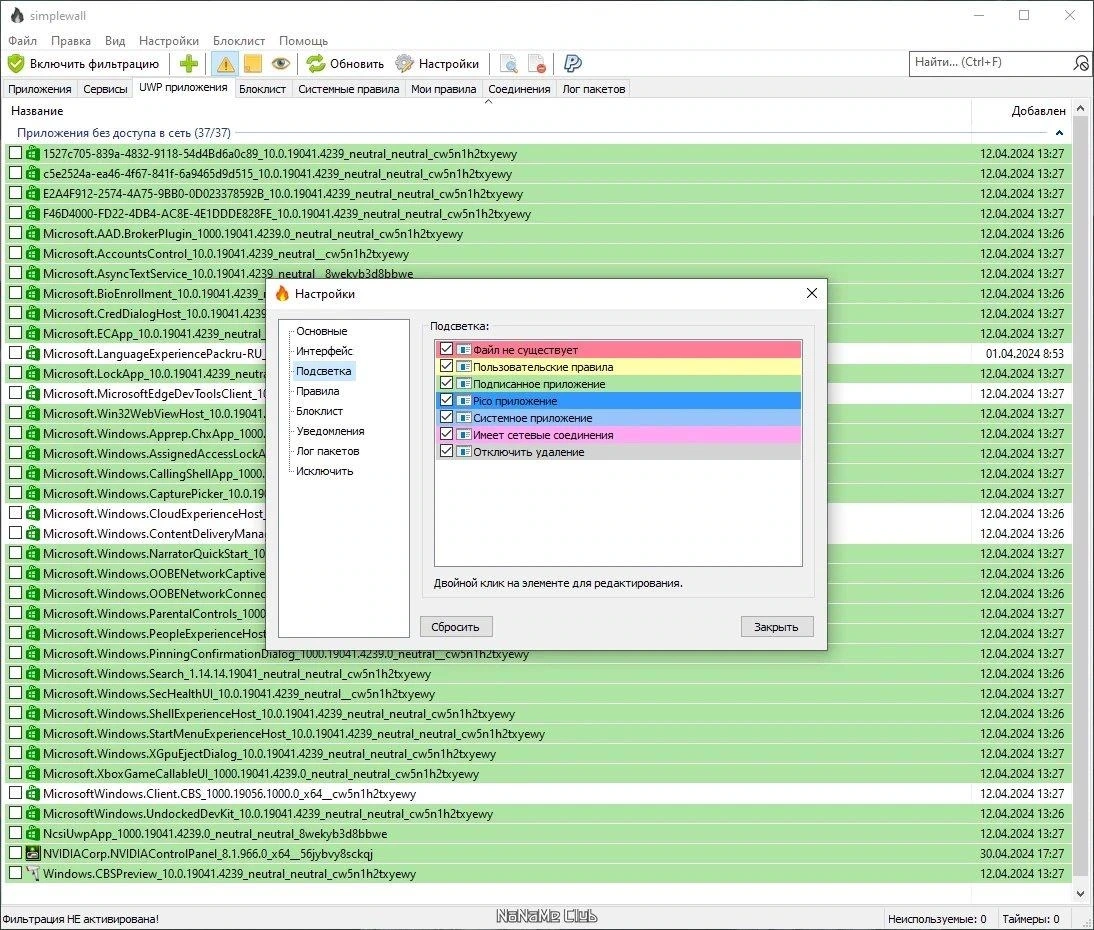Select Интерфейс in settings tree

tap(324, 351)
